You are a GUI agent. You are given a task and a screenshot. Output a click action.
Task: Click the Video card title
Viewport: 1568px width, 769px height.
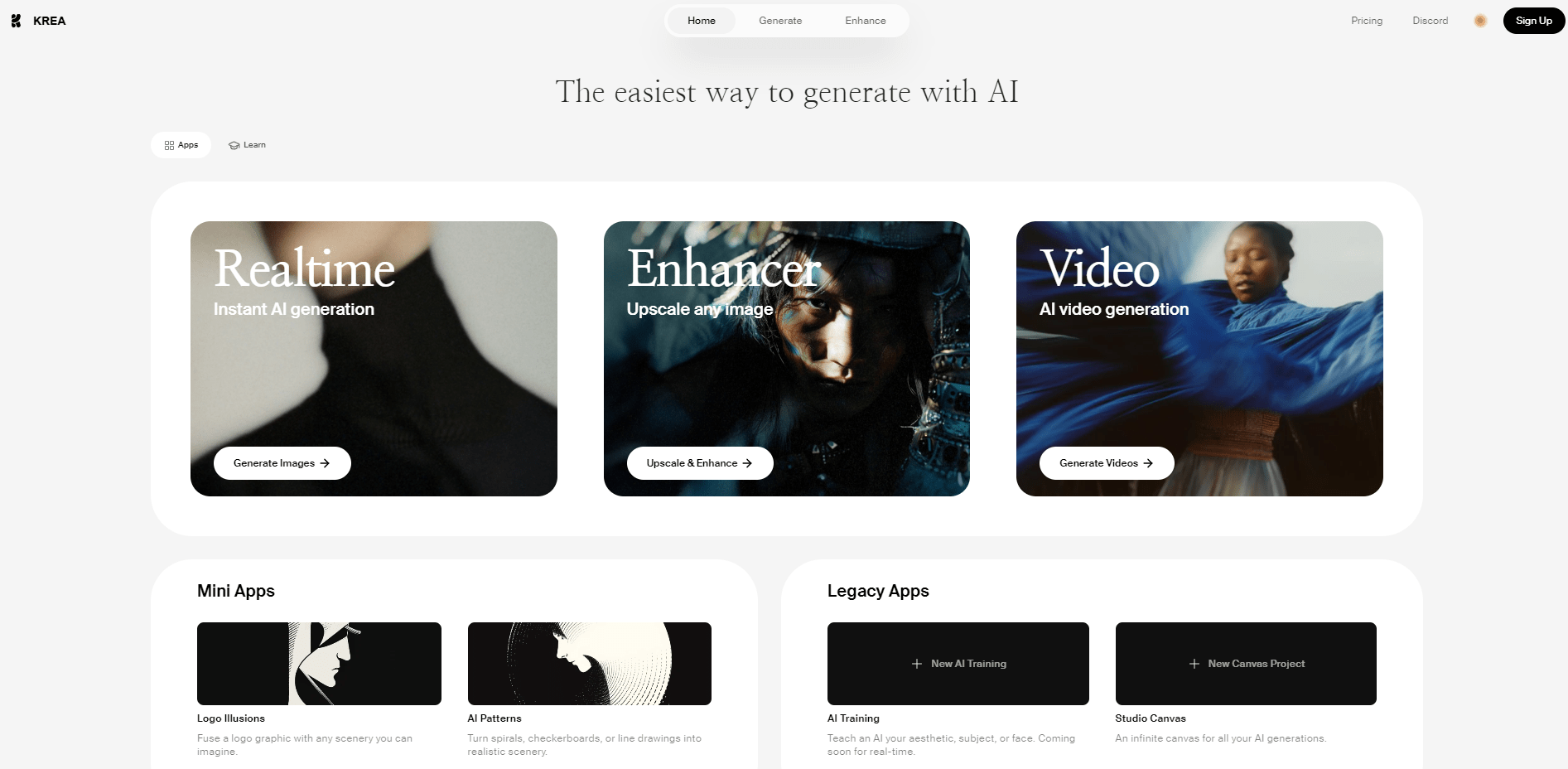click(x=1099, y=268)
